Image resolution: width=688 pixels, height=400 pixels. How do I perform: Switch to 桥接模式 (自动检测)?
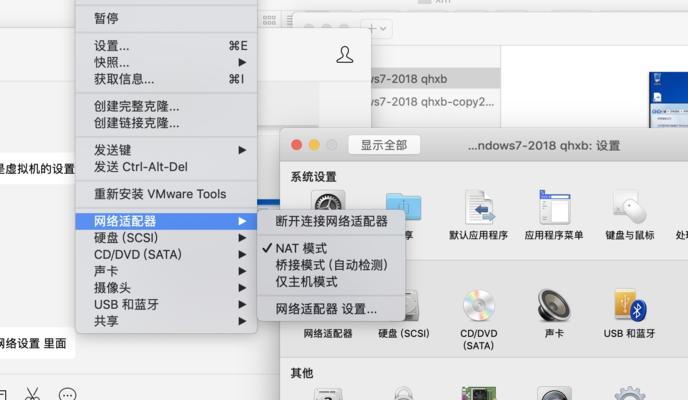331,265
